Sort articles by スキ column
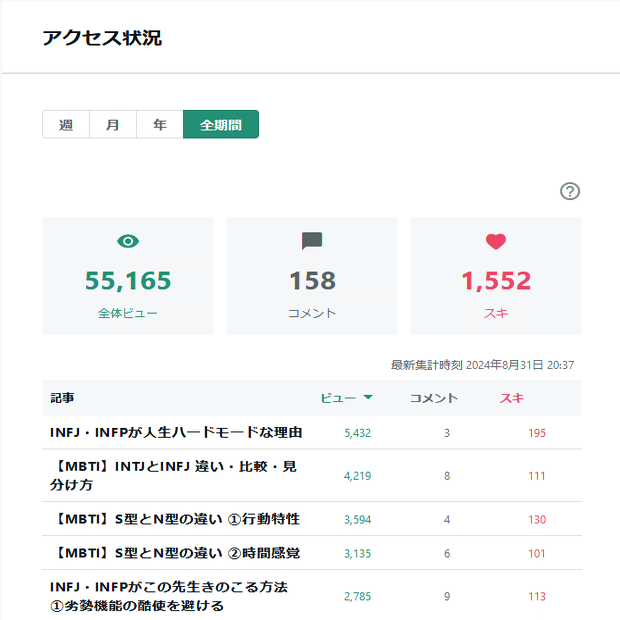This screenshot has width=620, height=620. 511,398
